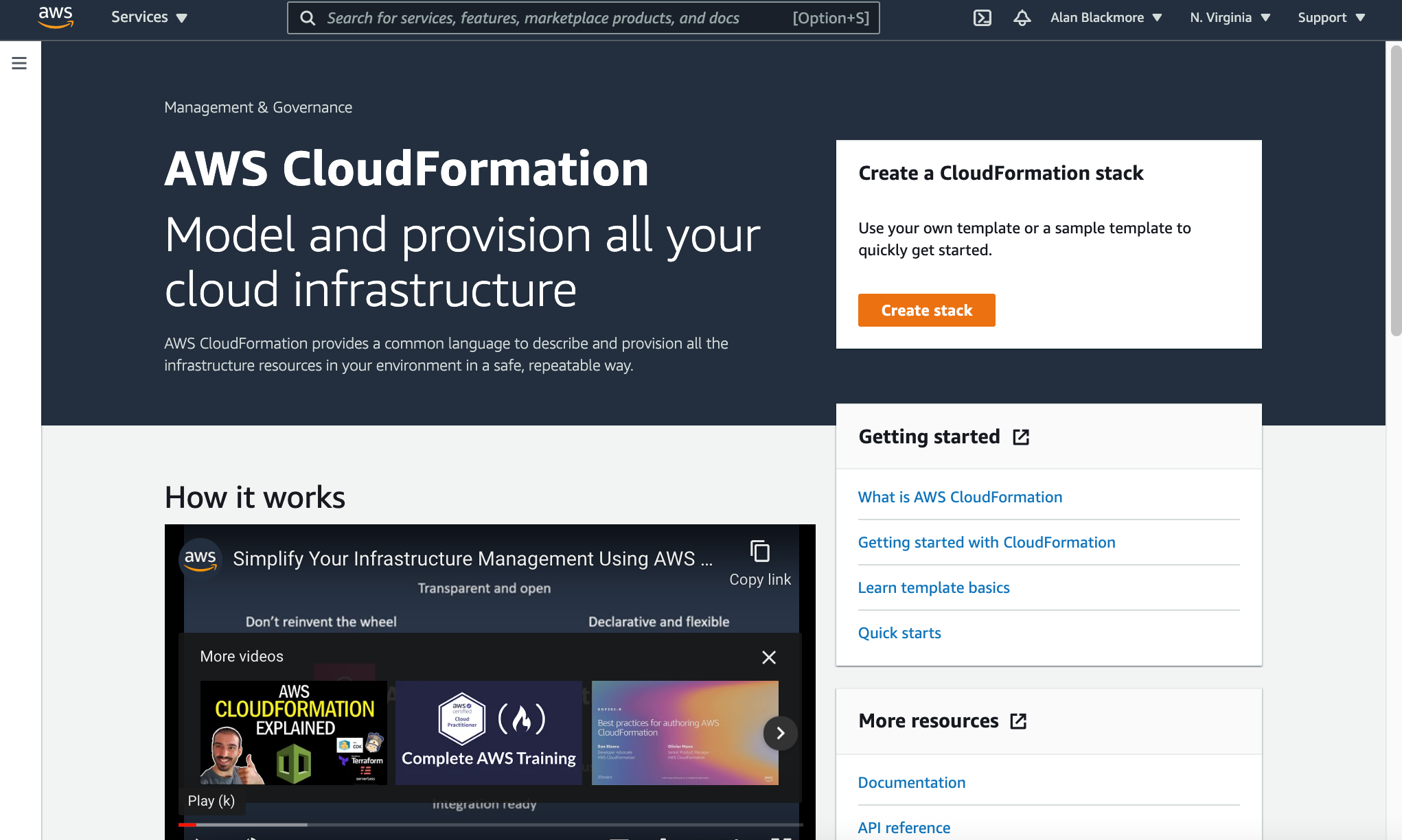Click the Create stack button
Image resolution: width=1402 pixels, height=840 pixels.
pyautogui.click(x=926, y=310)
